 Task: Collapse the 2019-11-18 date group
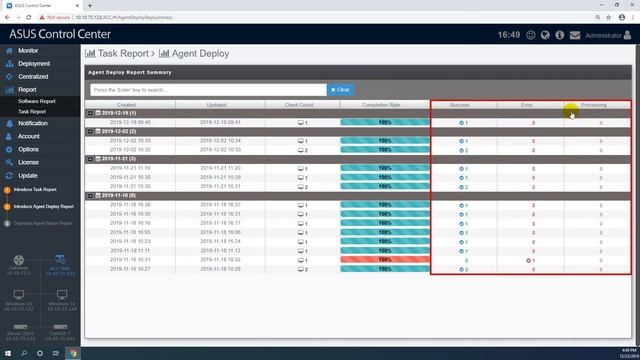click(x=90, y=196)
